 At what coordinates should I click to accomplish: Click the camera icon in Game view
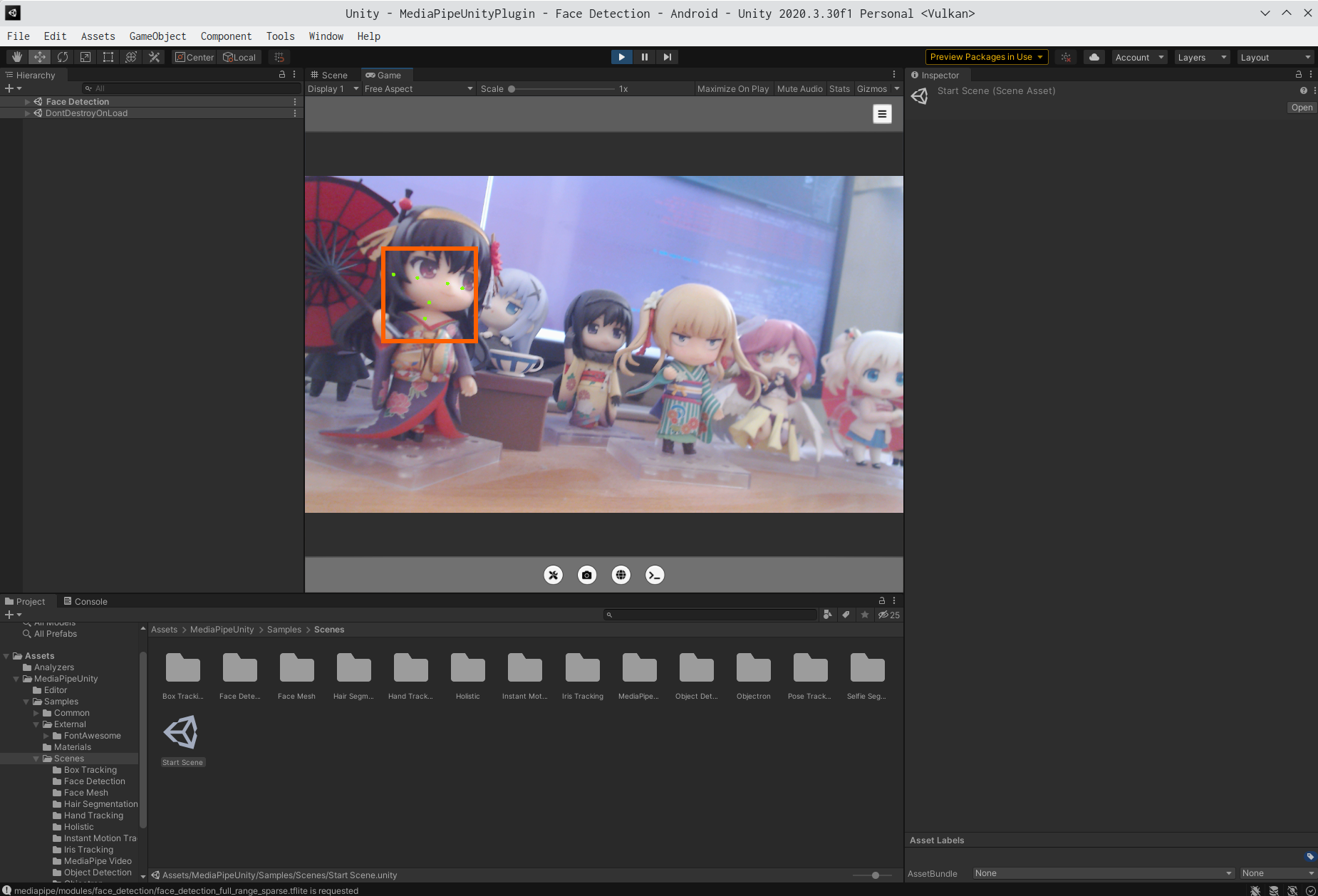[587, 575]
